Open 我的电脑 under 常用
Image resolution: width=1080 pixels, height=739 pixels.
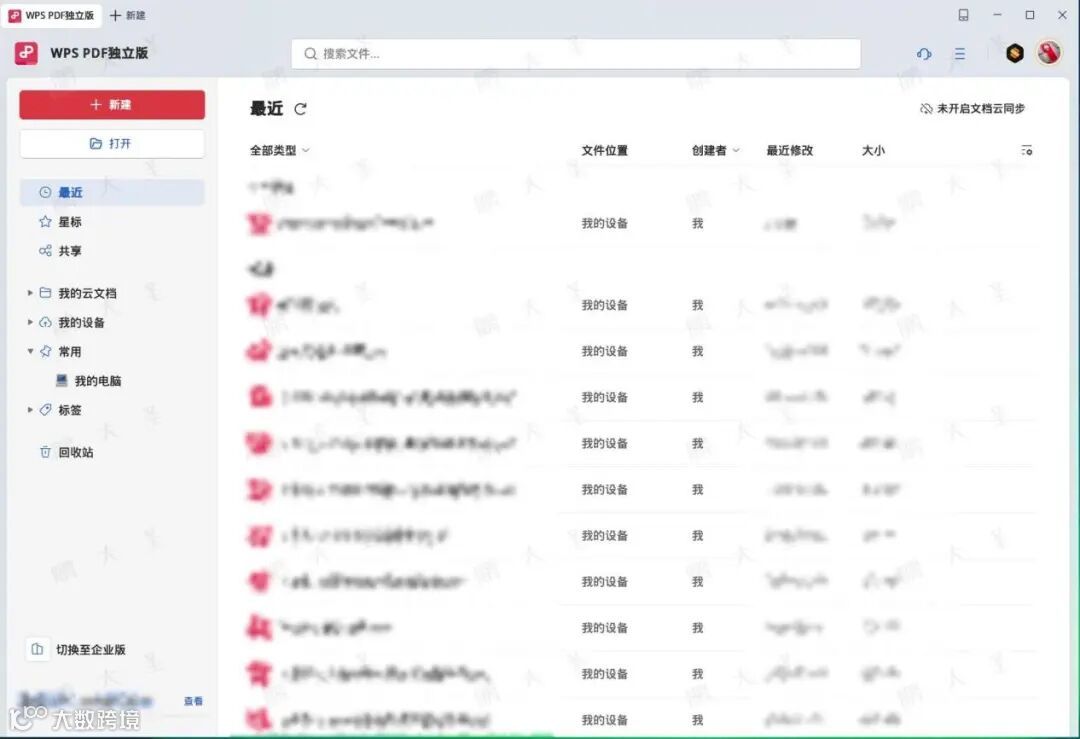(x=97, y=381)
